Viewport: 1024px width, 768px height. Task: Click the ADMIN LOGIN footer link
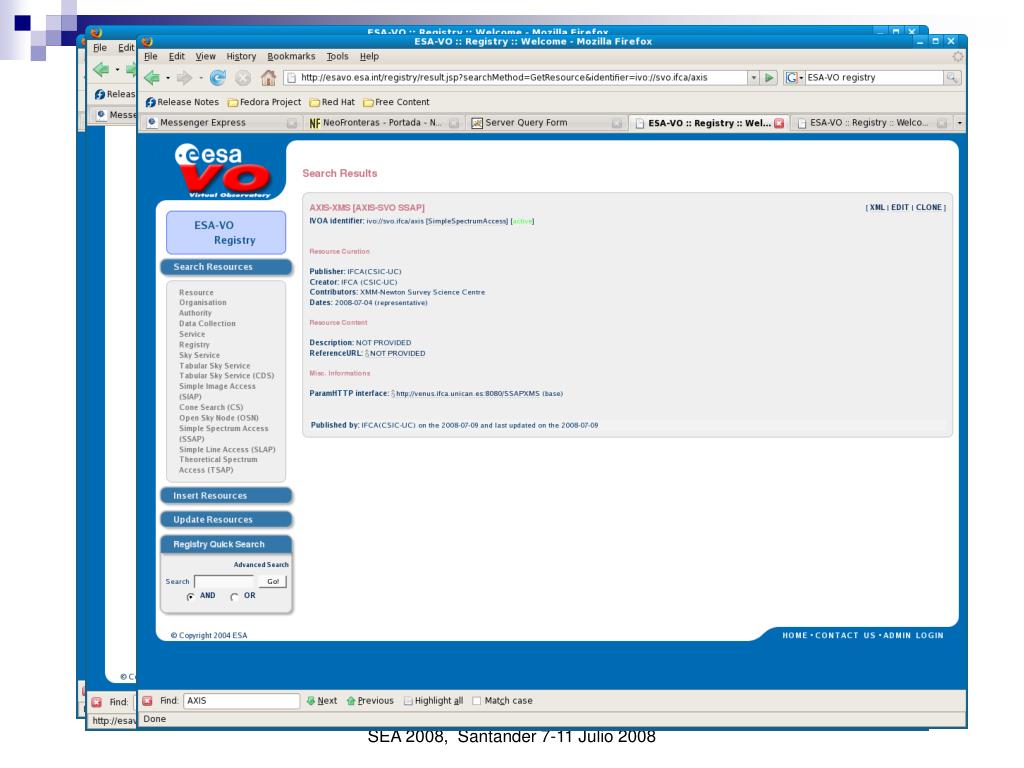913,635
